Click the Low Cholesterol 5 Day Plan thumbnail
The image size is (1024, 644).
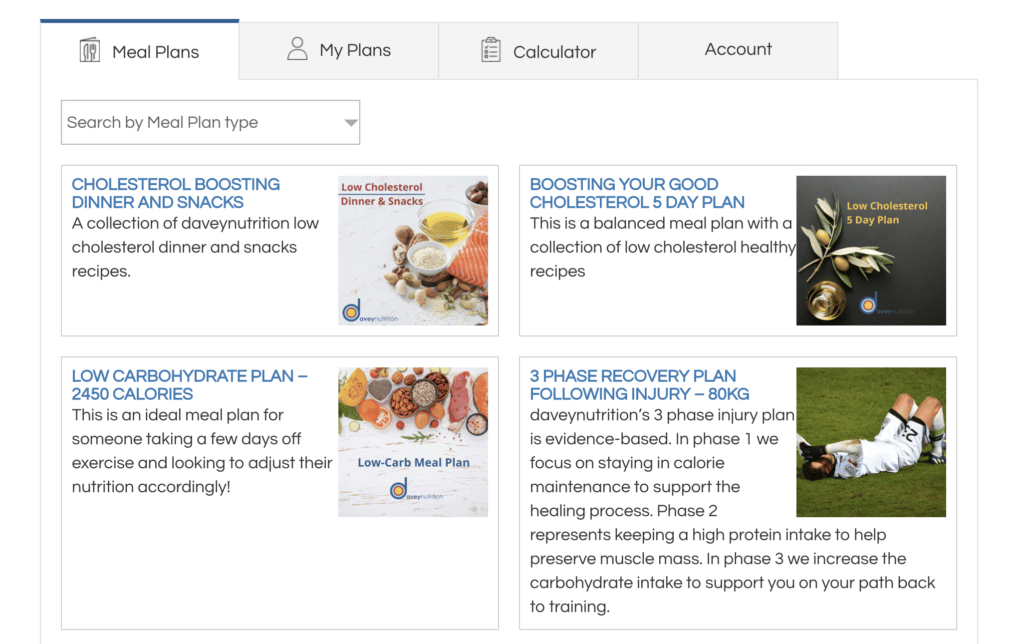[871, 250]
